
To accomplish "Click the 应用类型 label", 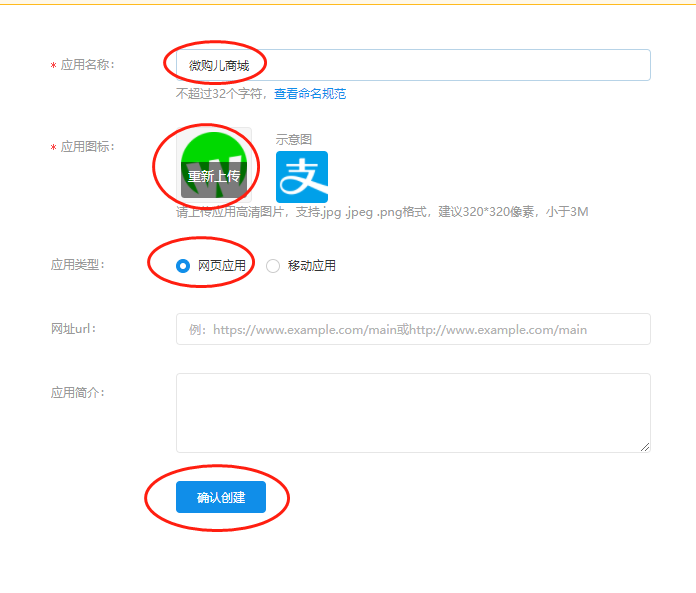I will (x=78, y=265).
